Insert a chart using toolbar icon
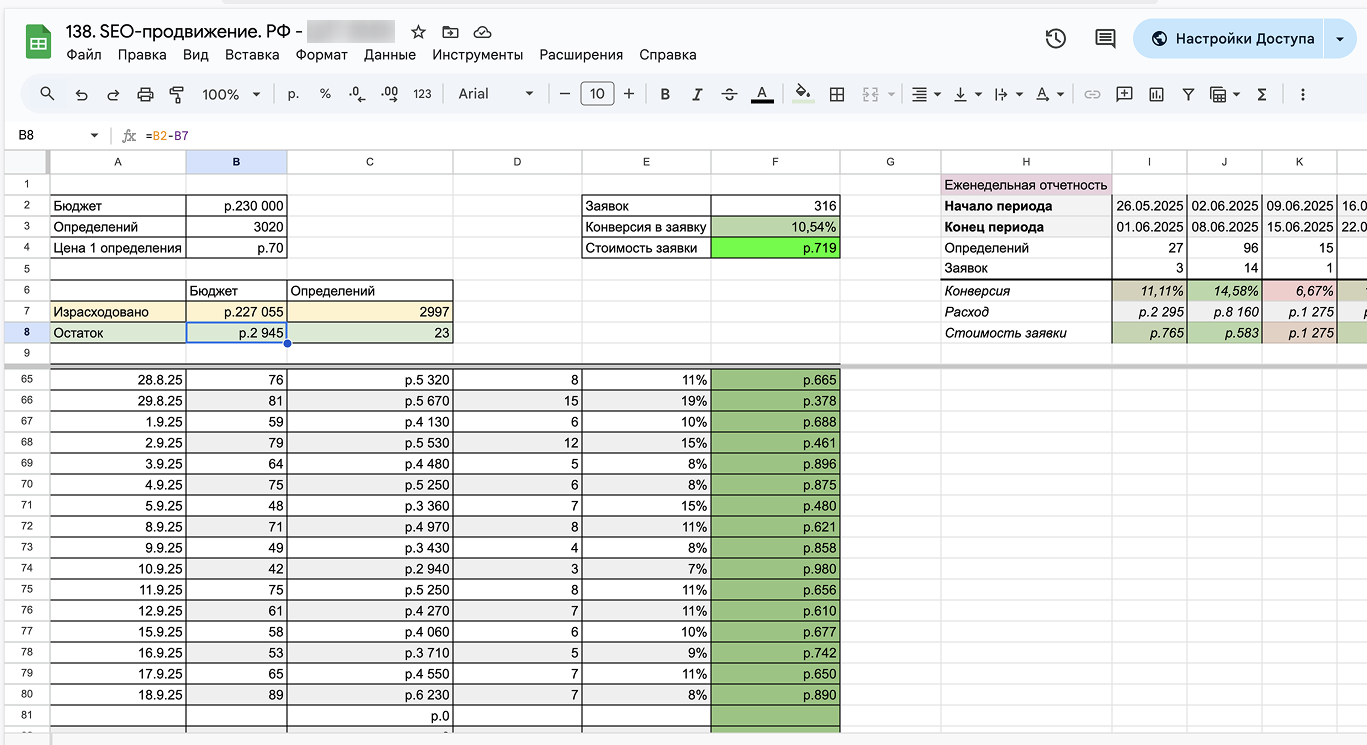 coord(1156,94)
